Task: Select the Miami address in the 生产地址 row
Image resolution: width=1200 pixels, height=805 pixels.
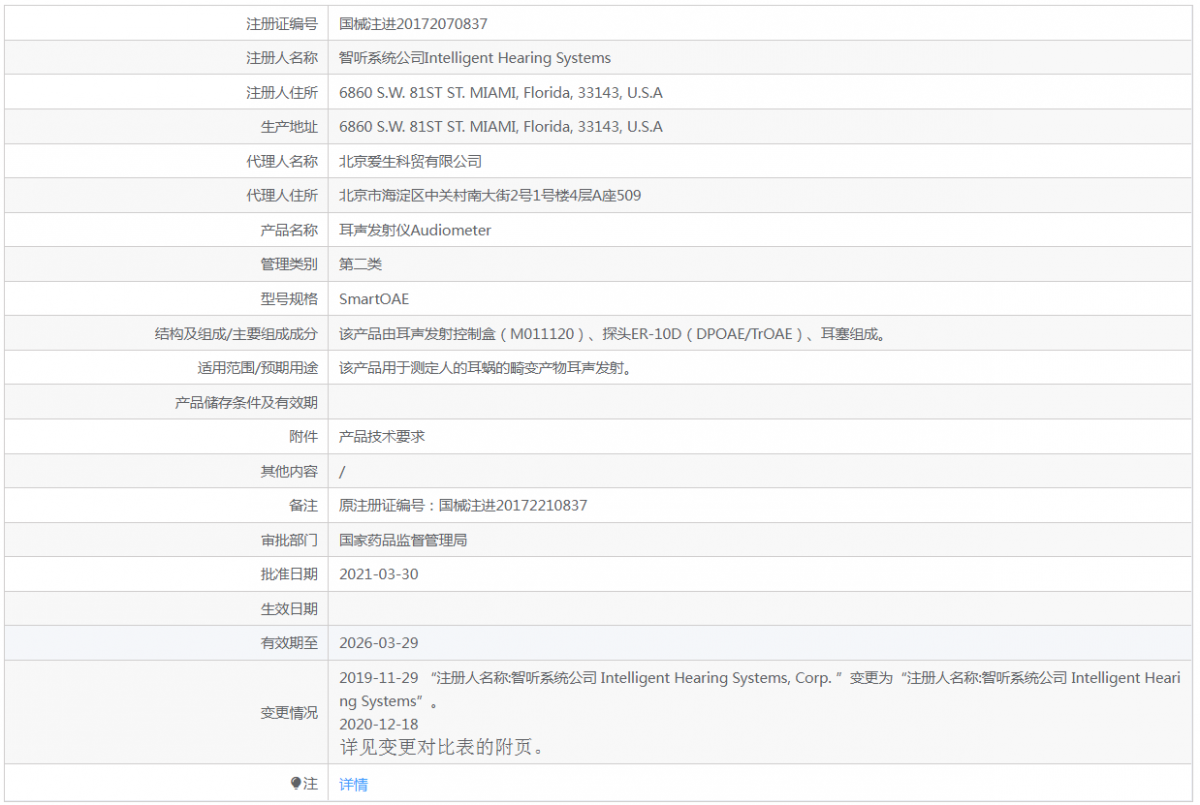Action: [501, 127]
